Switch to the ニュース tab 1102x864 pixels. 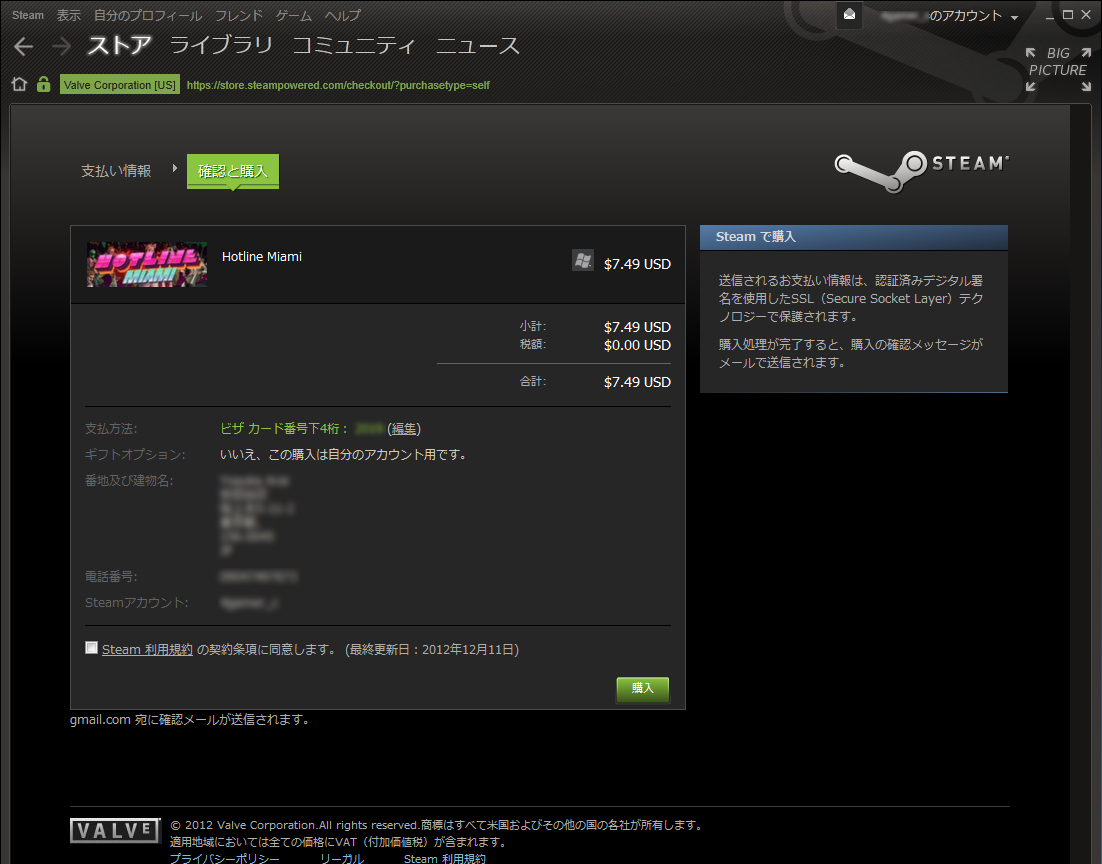click(478, 46)
